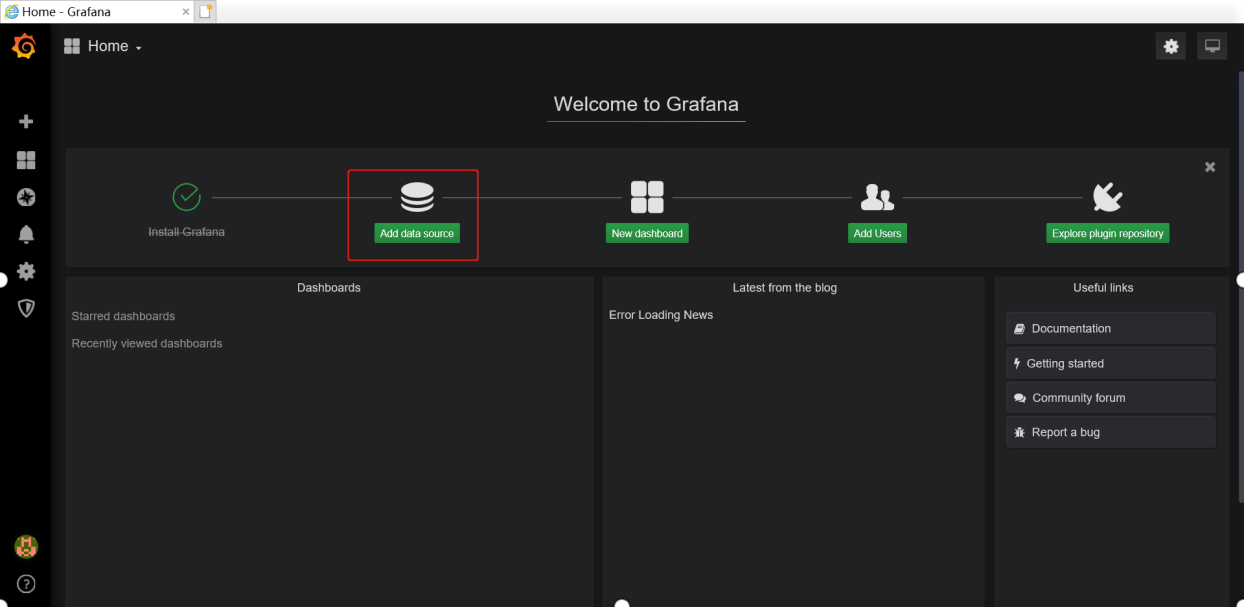Open the Community forum link

[1111, 397]
